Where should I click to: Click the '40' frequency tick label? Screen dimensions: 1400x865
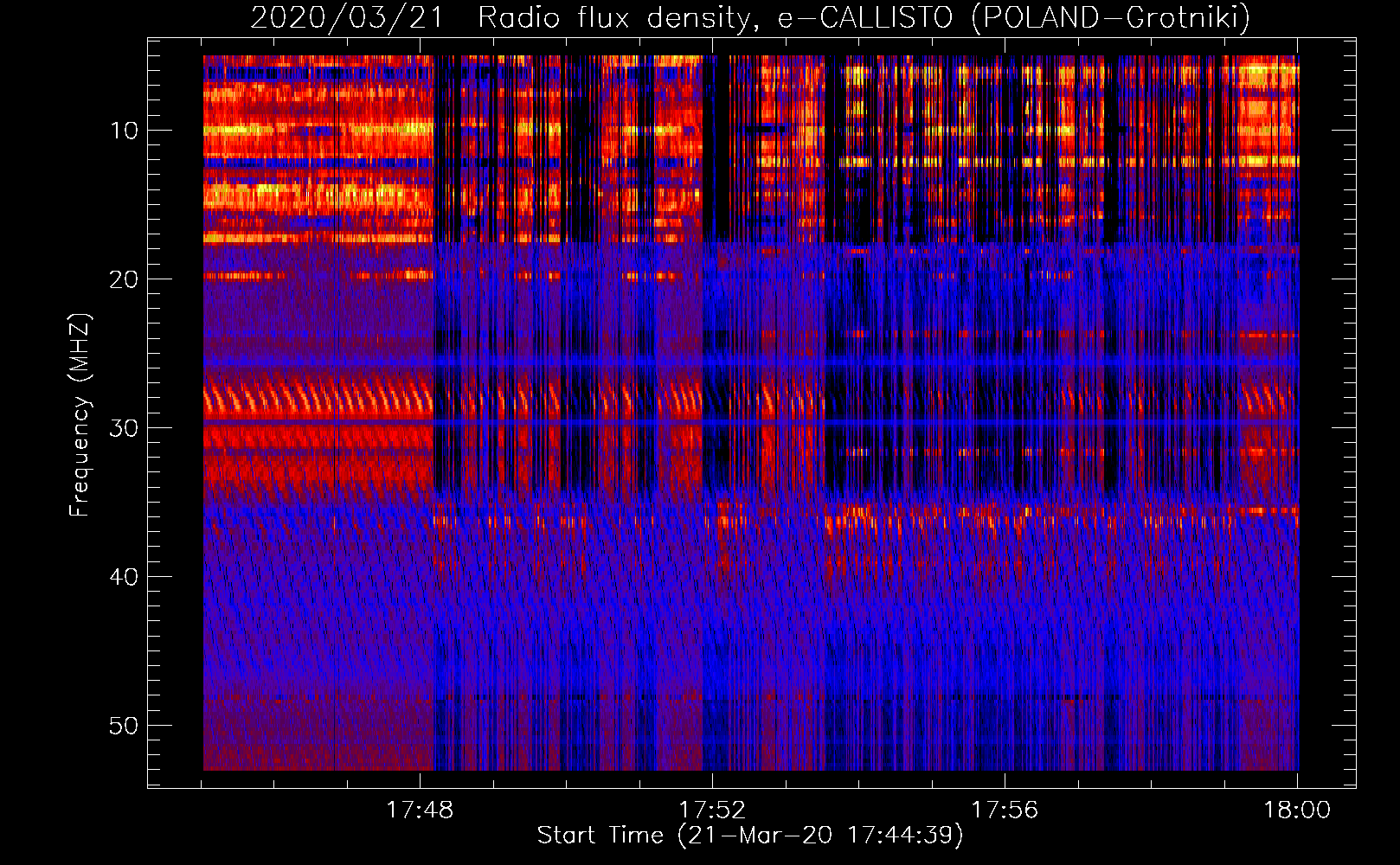click(x=125, y=577)
